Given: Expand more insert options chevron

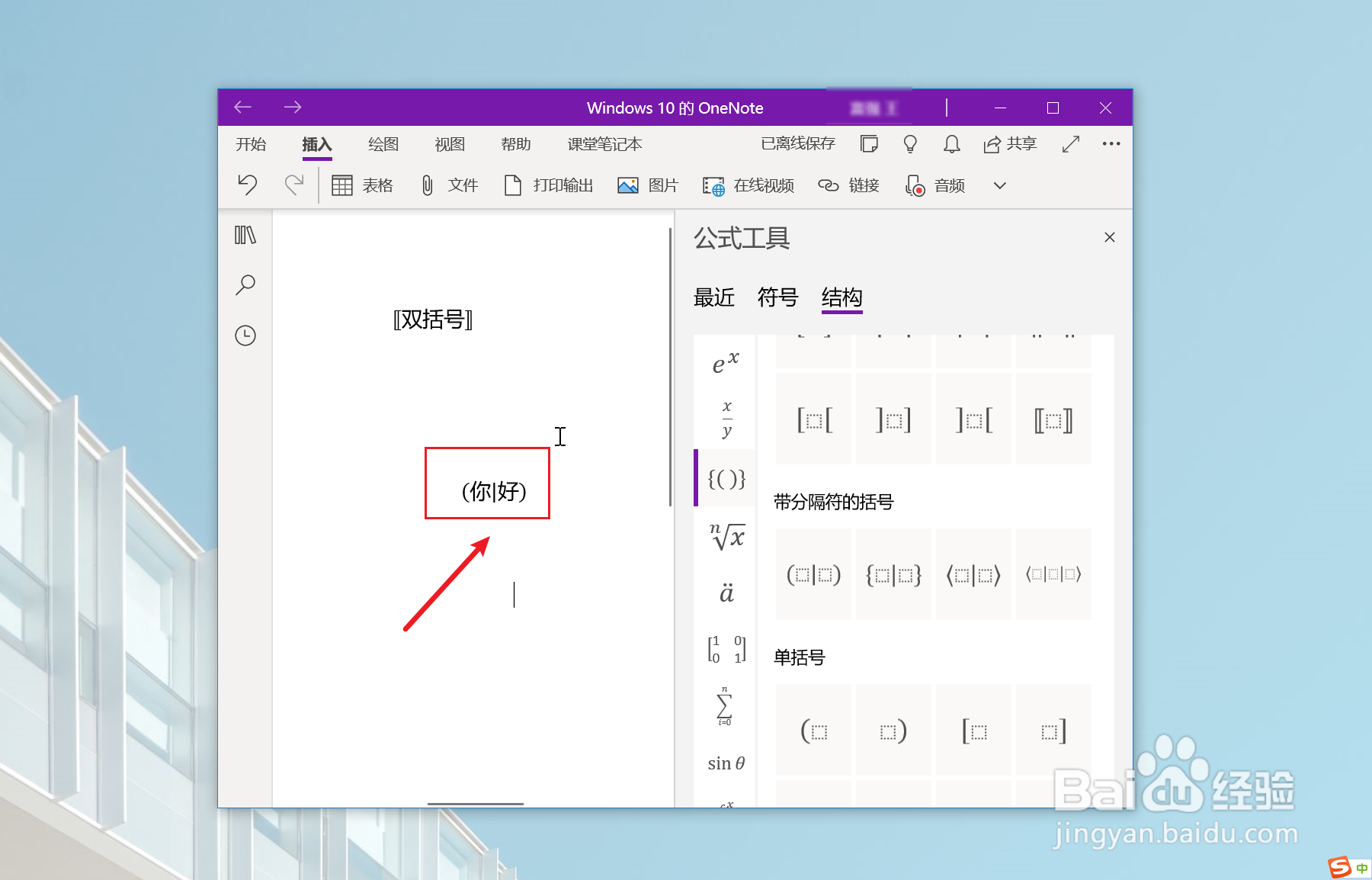Looking at the screenshot, I should point(1000,185).
